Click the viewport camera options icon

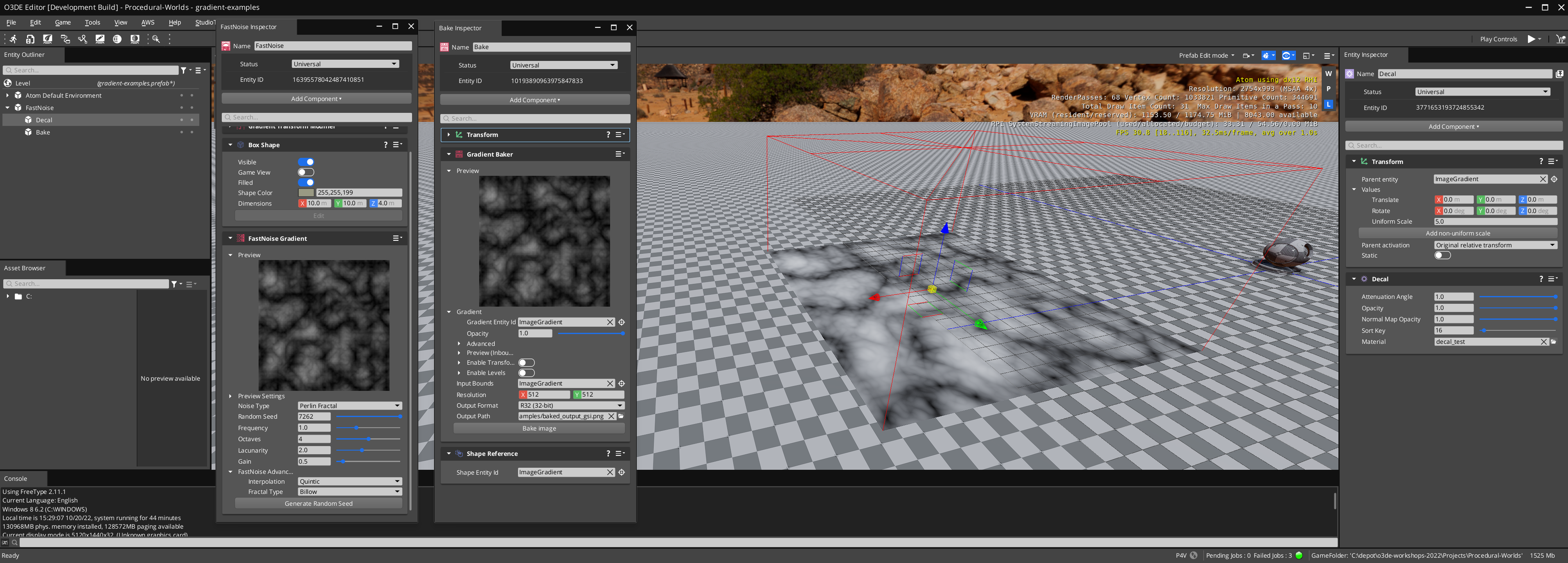coord(1247,56)
